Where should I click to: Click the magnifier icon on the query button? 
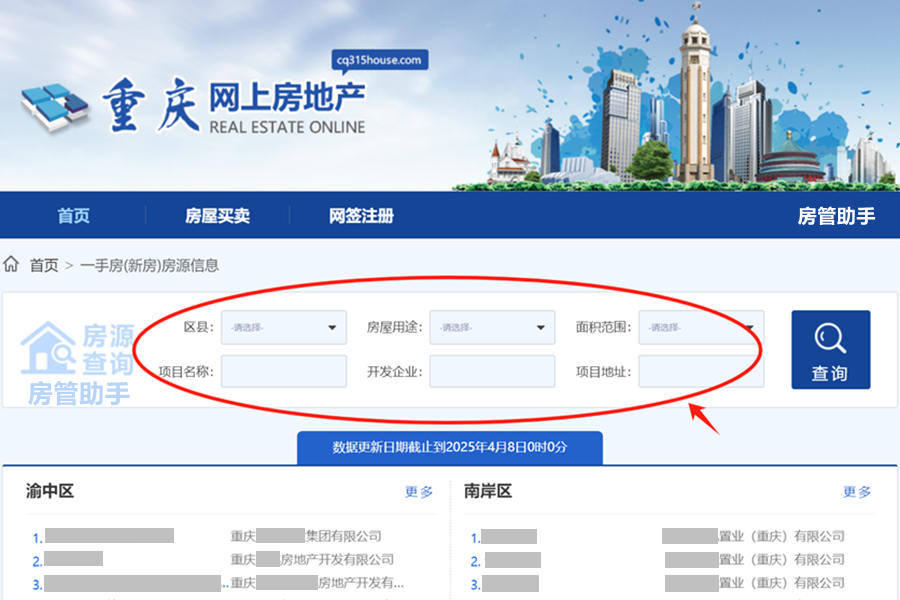click(x=830, y=339)
